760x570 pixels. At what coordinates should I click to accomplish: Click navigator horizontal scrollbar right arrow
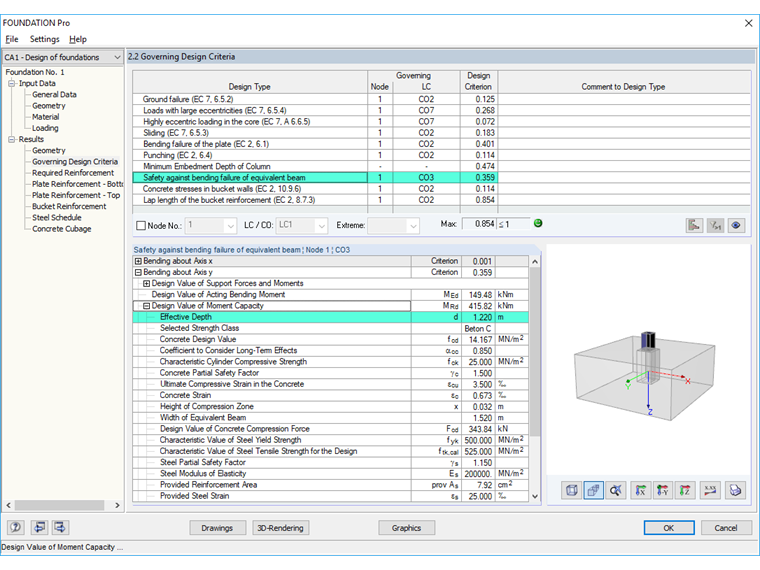(117, 505)
